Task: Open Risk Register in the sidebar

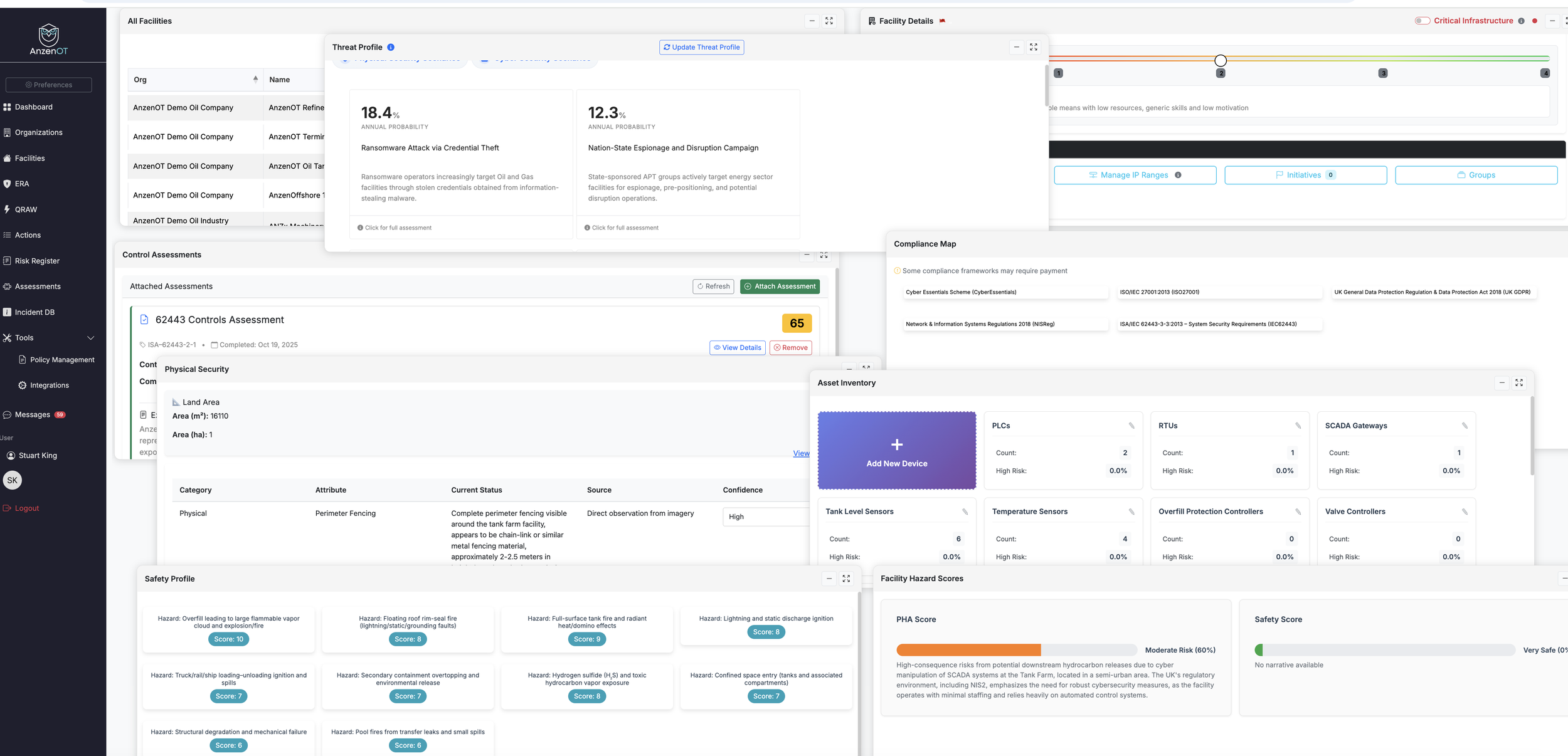Action: [x=37, y=261]
